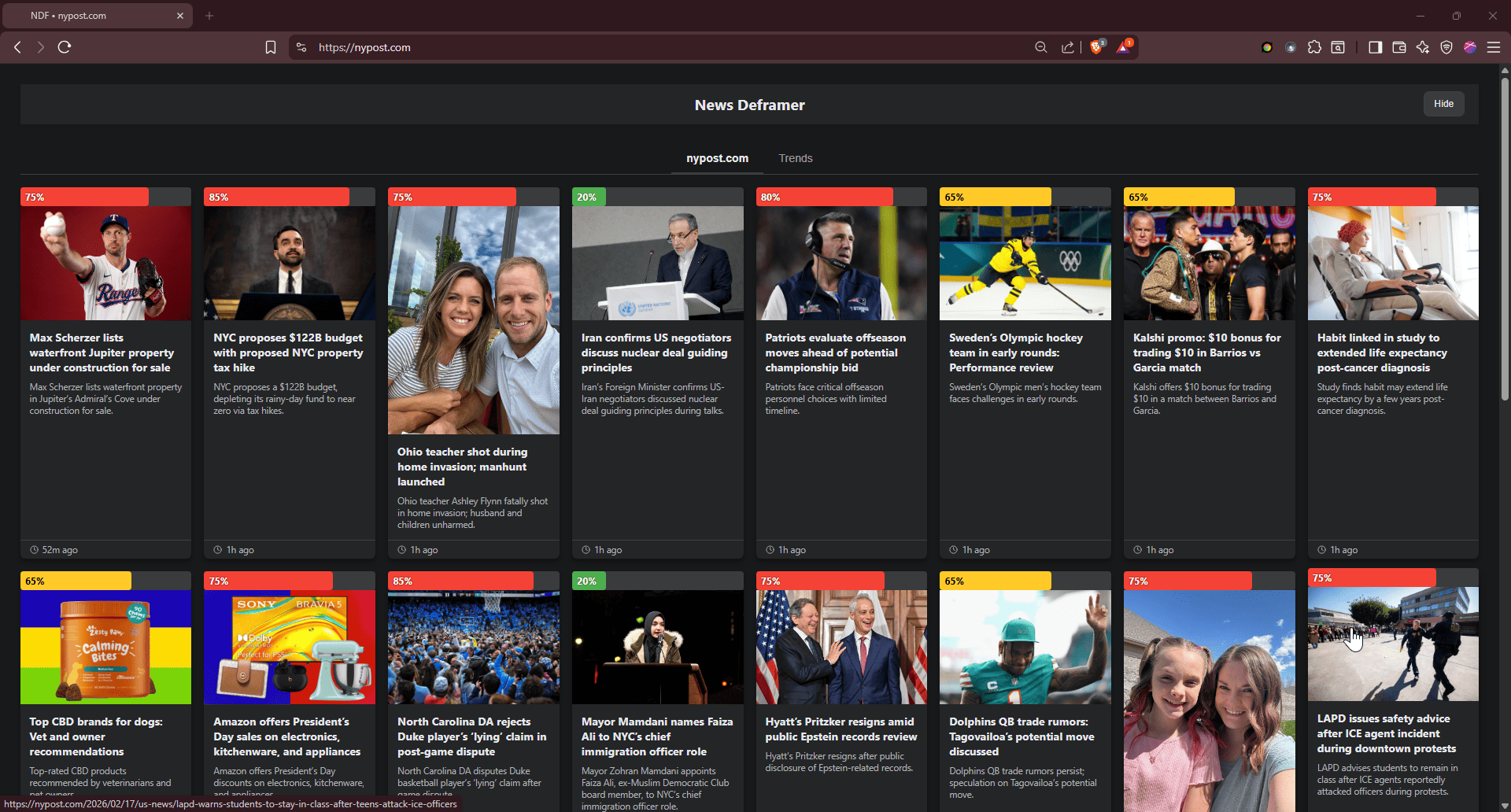Open the user profile avatar menu
This screenshot has height=812, width=1511.
tap(1469, 47)
